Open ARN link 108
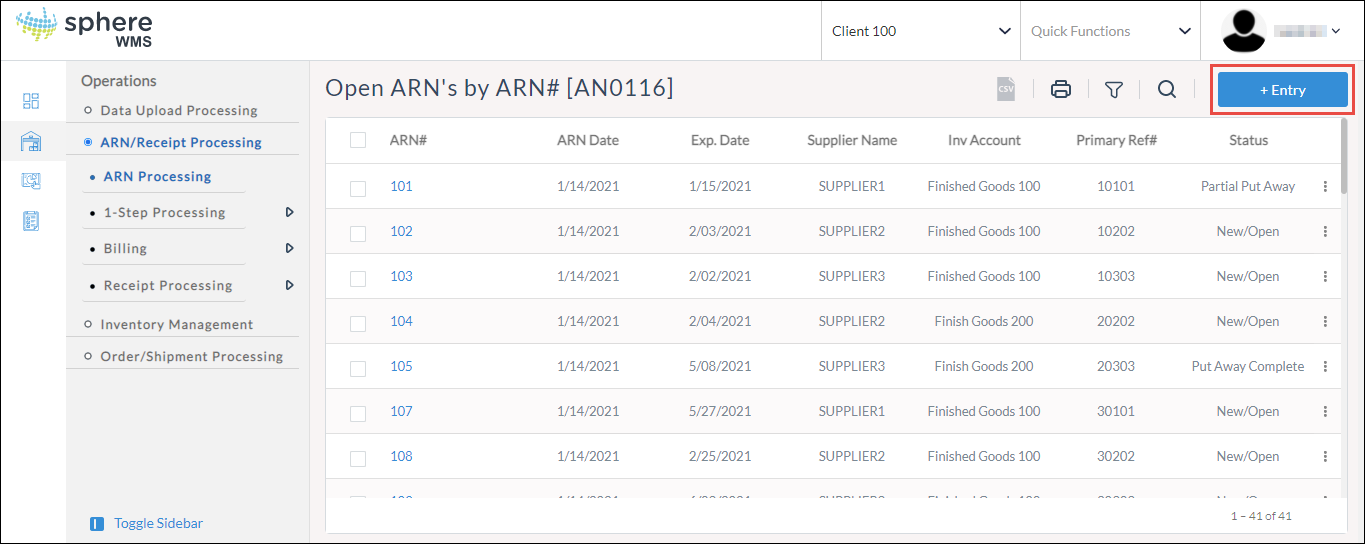Viewport: 1365px width, 544px height. pos(401,456)
